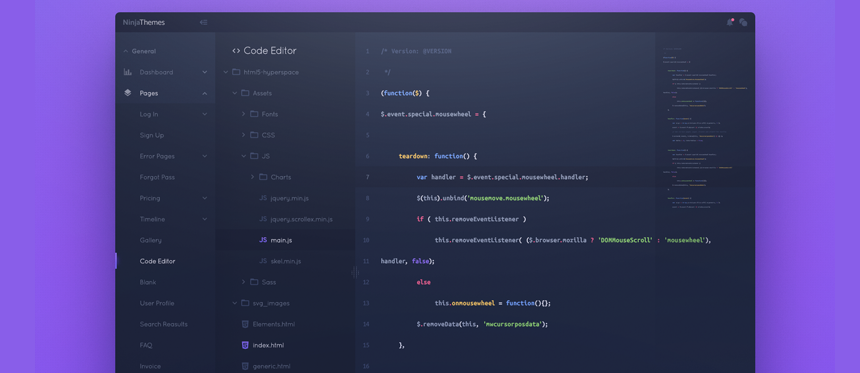Open the Blank page item
Screen dimensions: 860x373
click(148, 282)
